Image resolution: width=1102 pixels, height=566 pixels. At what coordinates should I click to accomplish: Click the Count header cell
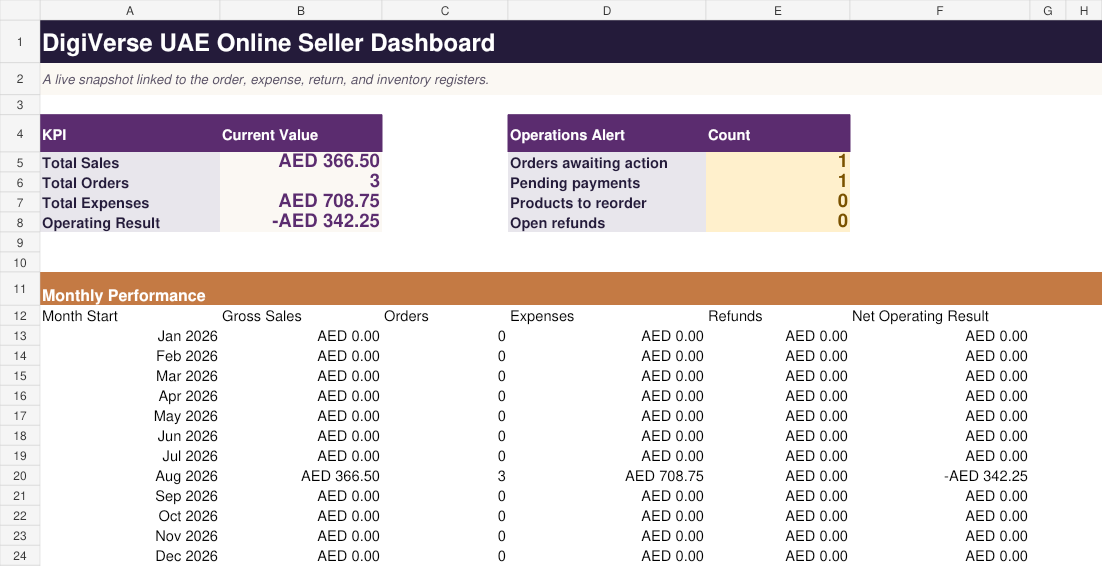click(778, 134)
